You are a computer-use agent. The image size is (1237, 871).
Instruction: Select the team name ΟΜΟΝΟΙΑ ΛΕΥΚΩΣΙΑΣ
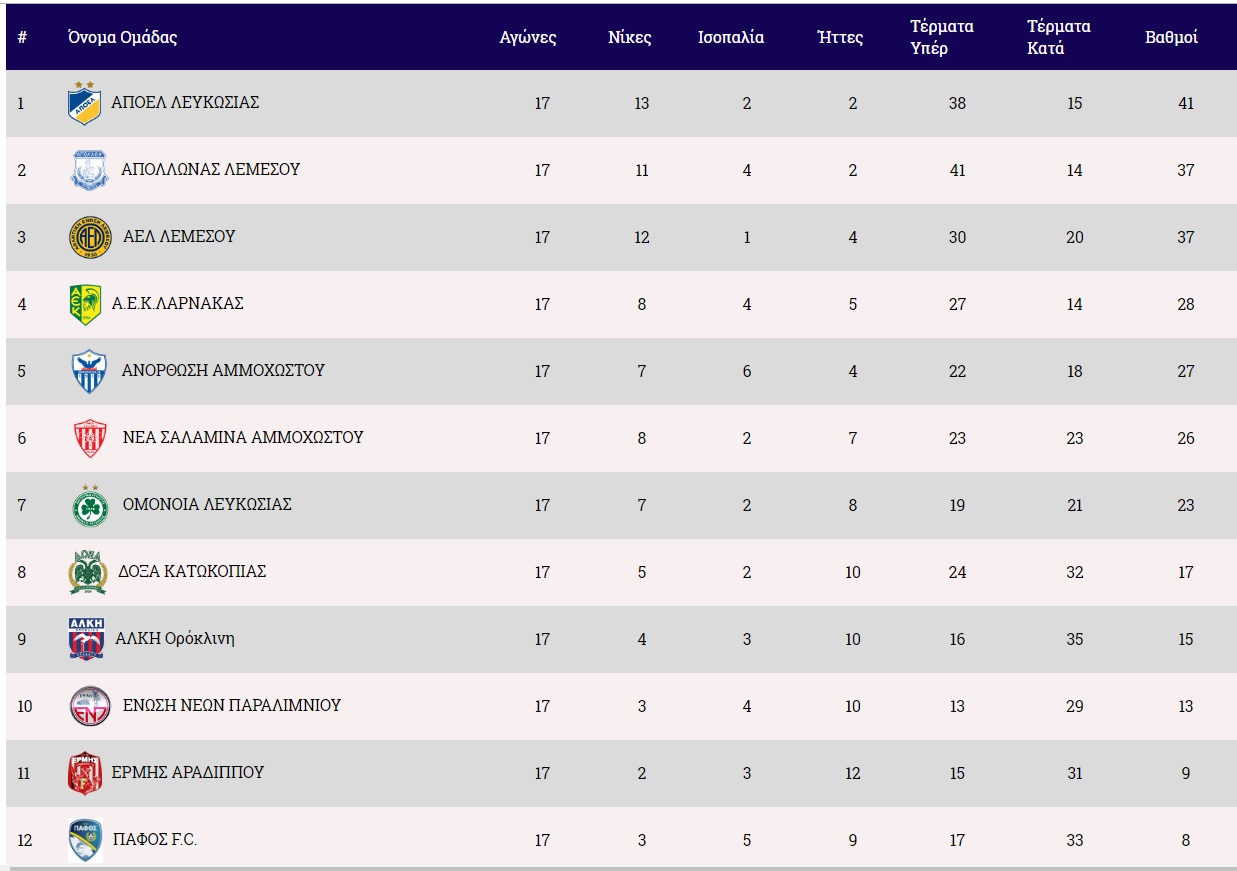point(207,504)
